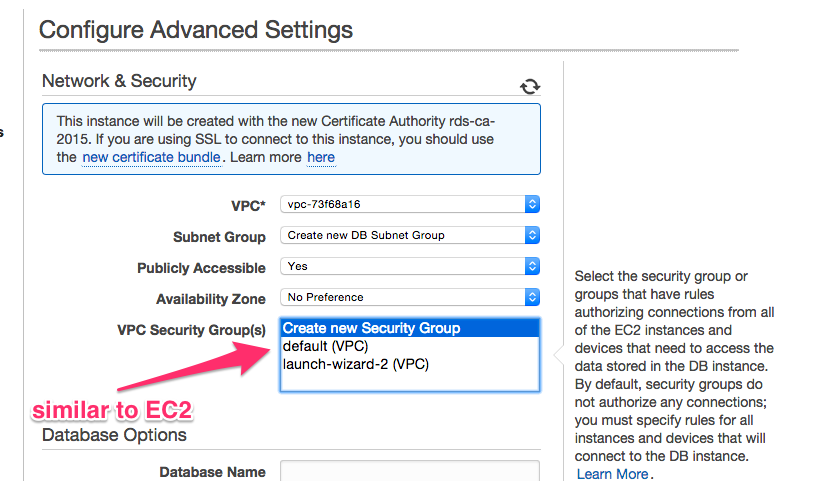Click the Subnet Group label
Screen dimensions: 823x481
point(219,237)
